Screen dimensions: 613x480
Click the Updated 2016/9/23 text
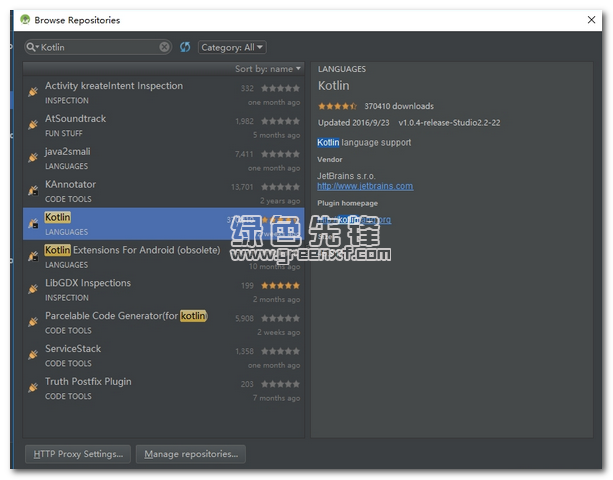[353, 123]
